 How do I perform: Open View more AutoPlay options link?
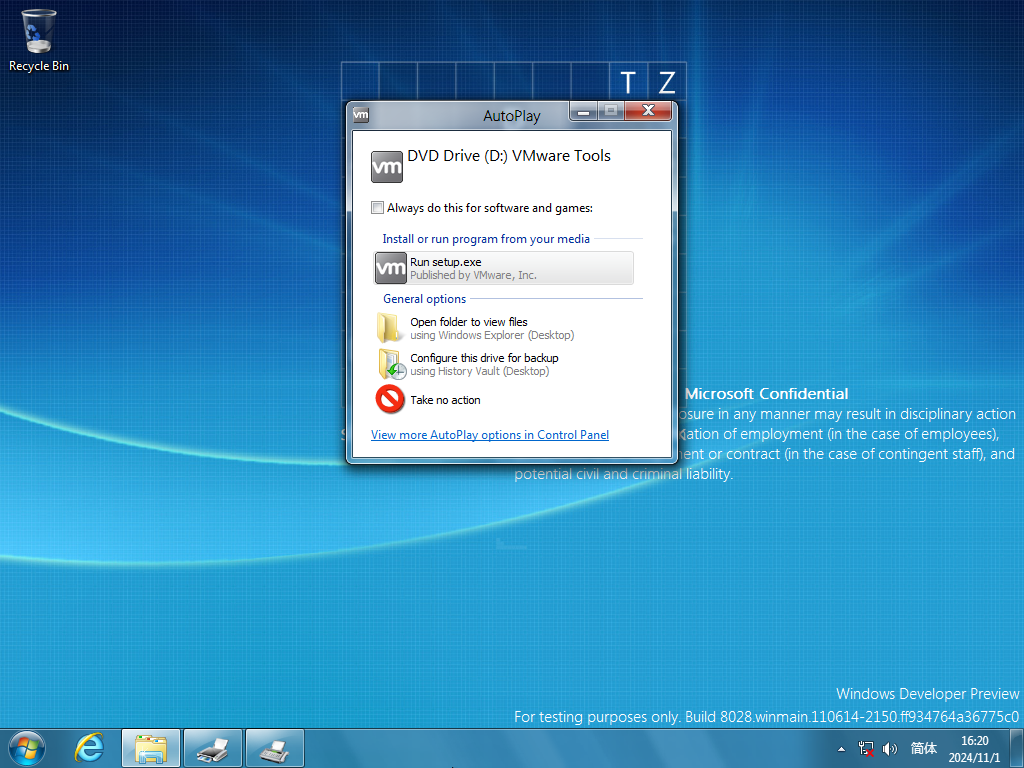pos(490,435)
